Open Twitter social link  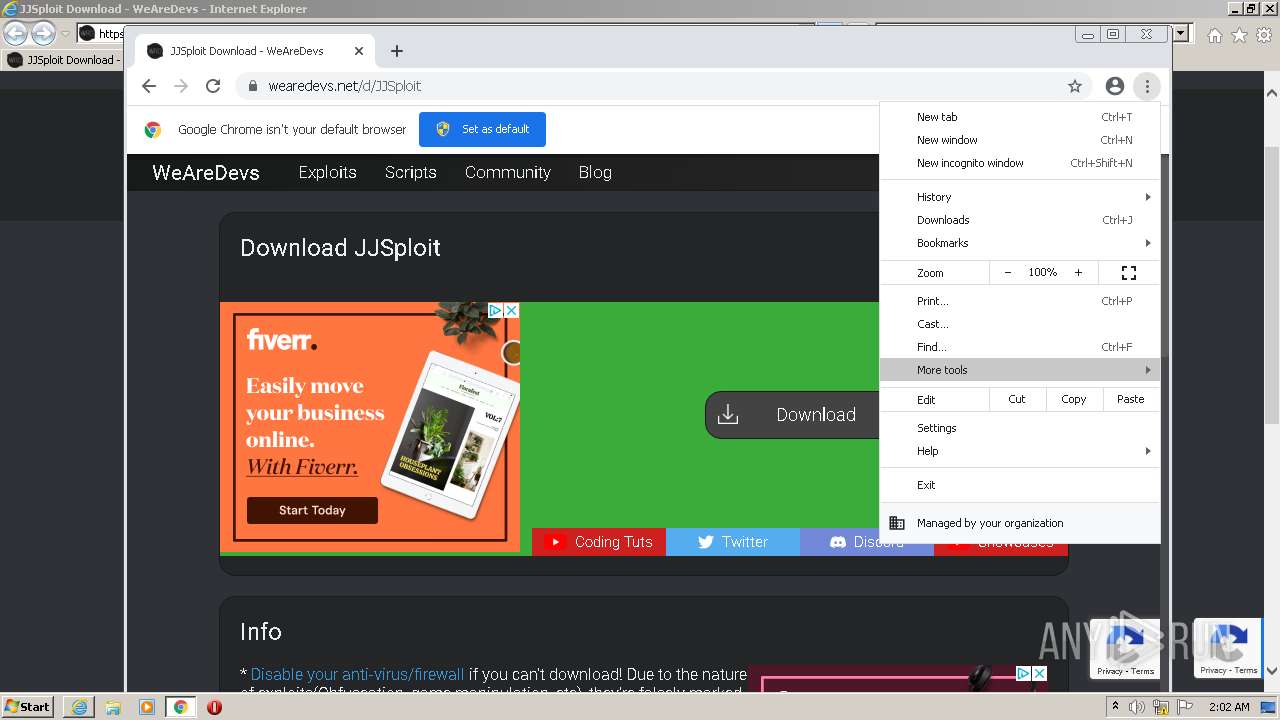[733, 542]
